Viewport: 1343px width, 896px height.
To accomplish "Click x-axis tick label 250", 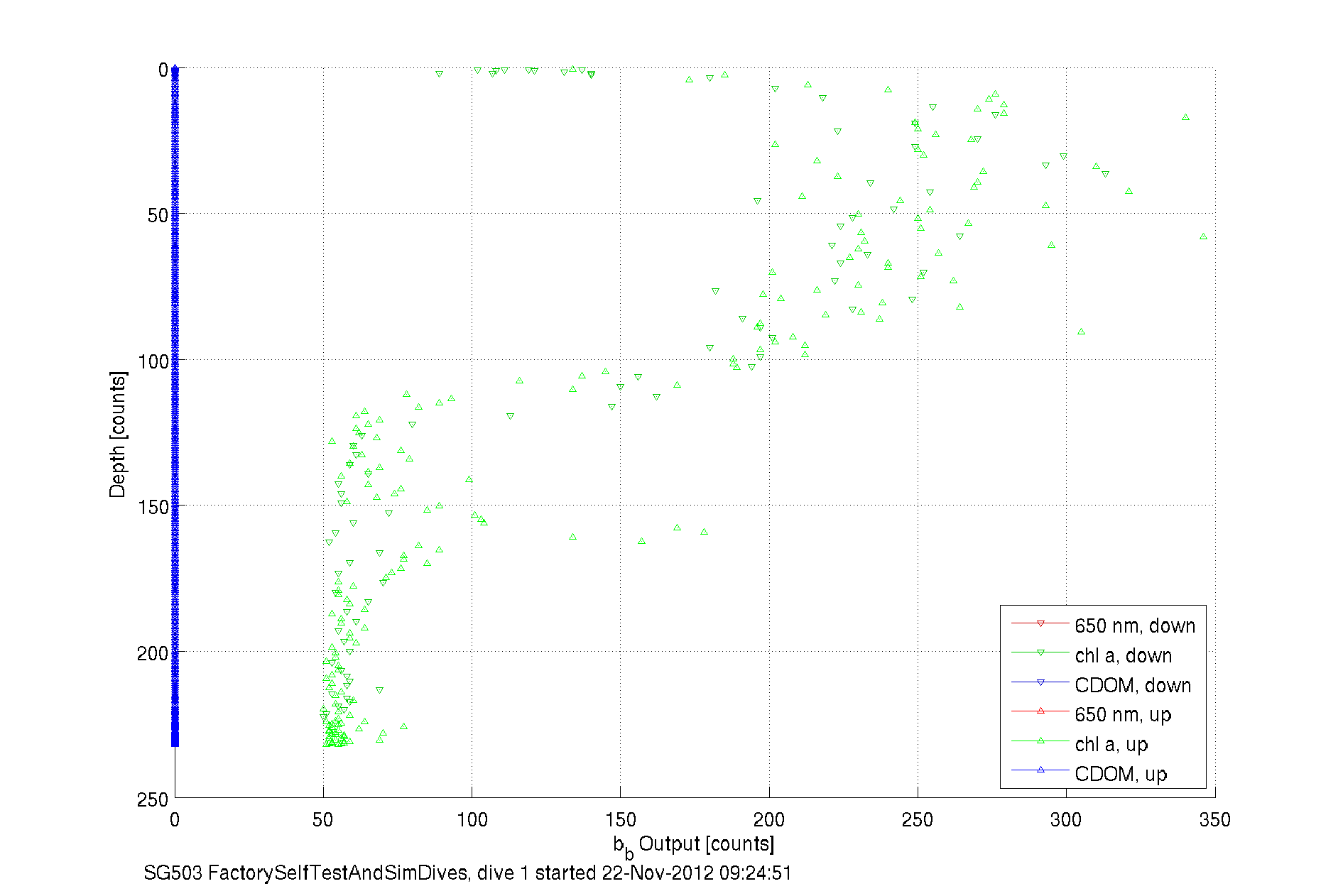I will click(918, 820).
